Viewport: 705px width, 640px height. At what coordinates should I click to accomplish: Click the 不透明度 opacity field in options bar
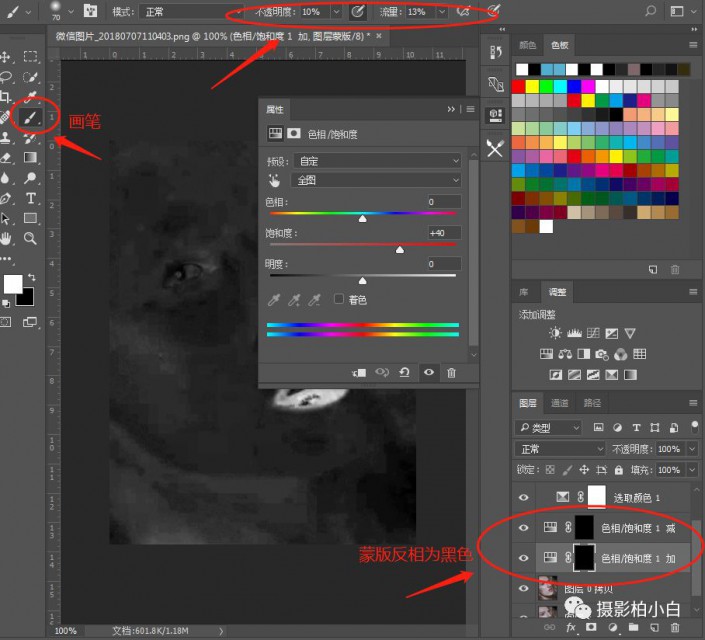point(312,12)
